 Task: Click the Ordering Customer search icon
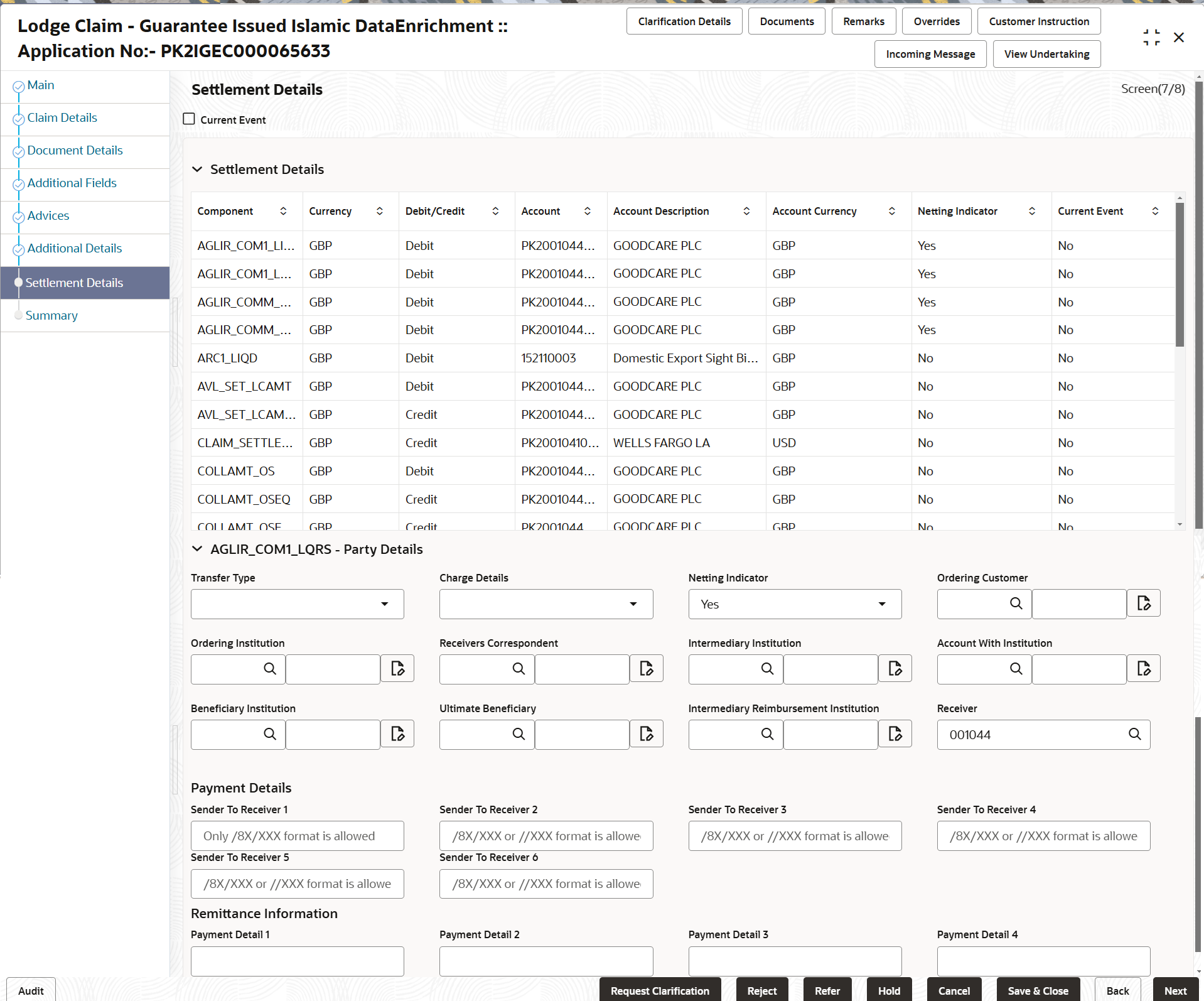pyautogui.click(x=1016, y=603)
